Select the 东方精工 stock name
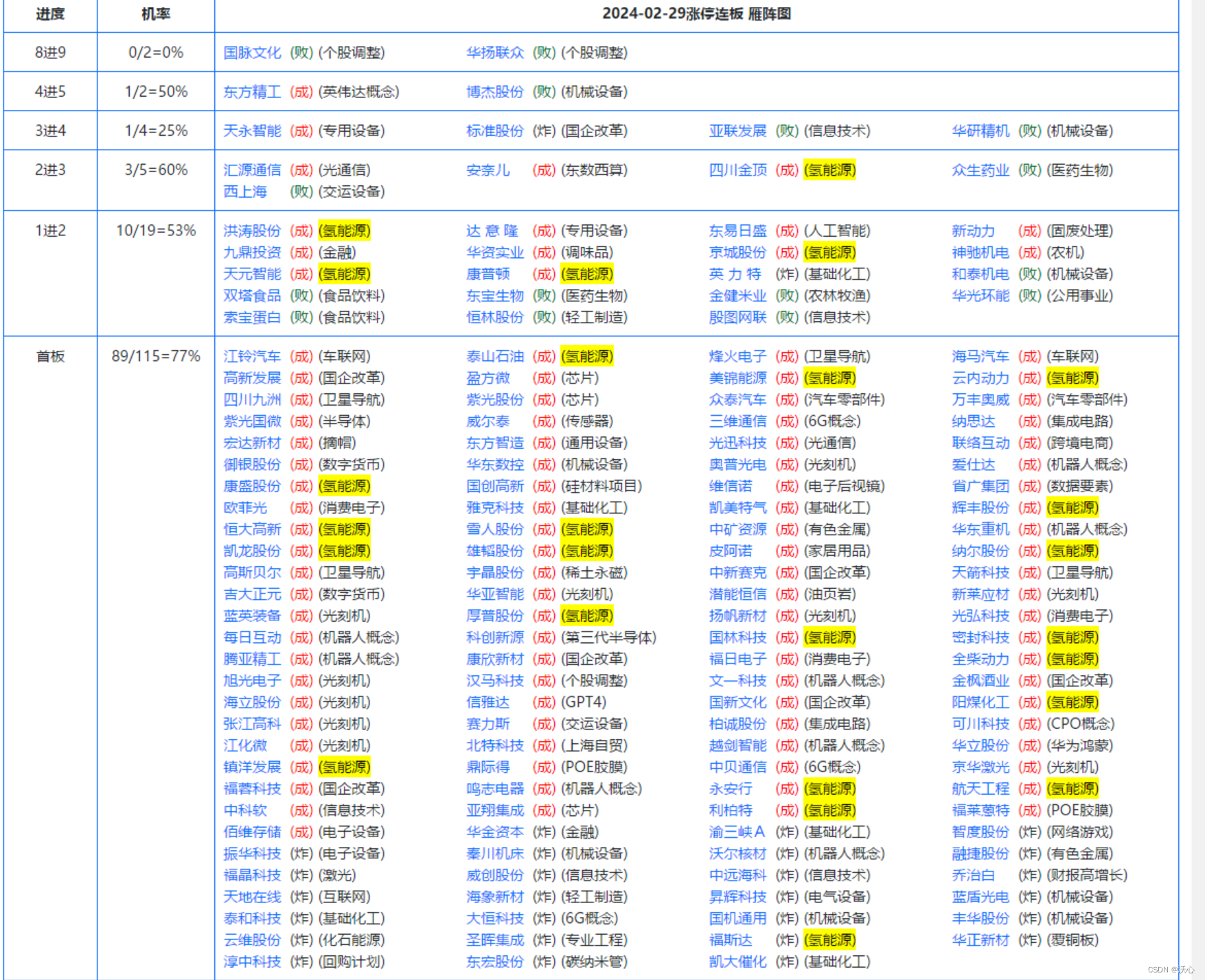The width and height of the screenshot is (1205, 980). pyautogui.click(x=252, y=92)
